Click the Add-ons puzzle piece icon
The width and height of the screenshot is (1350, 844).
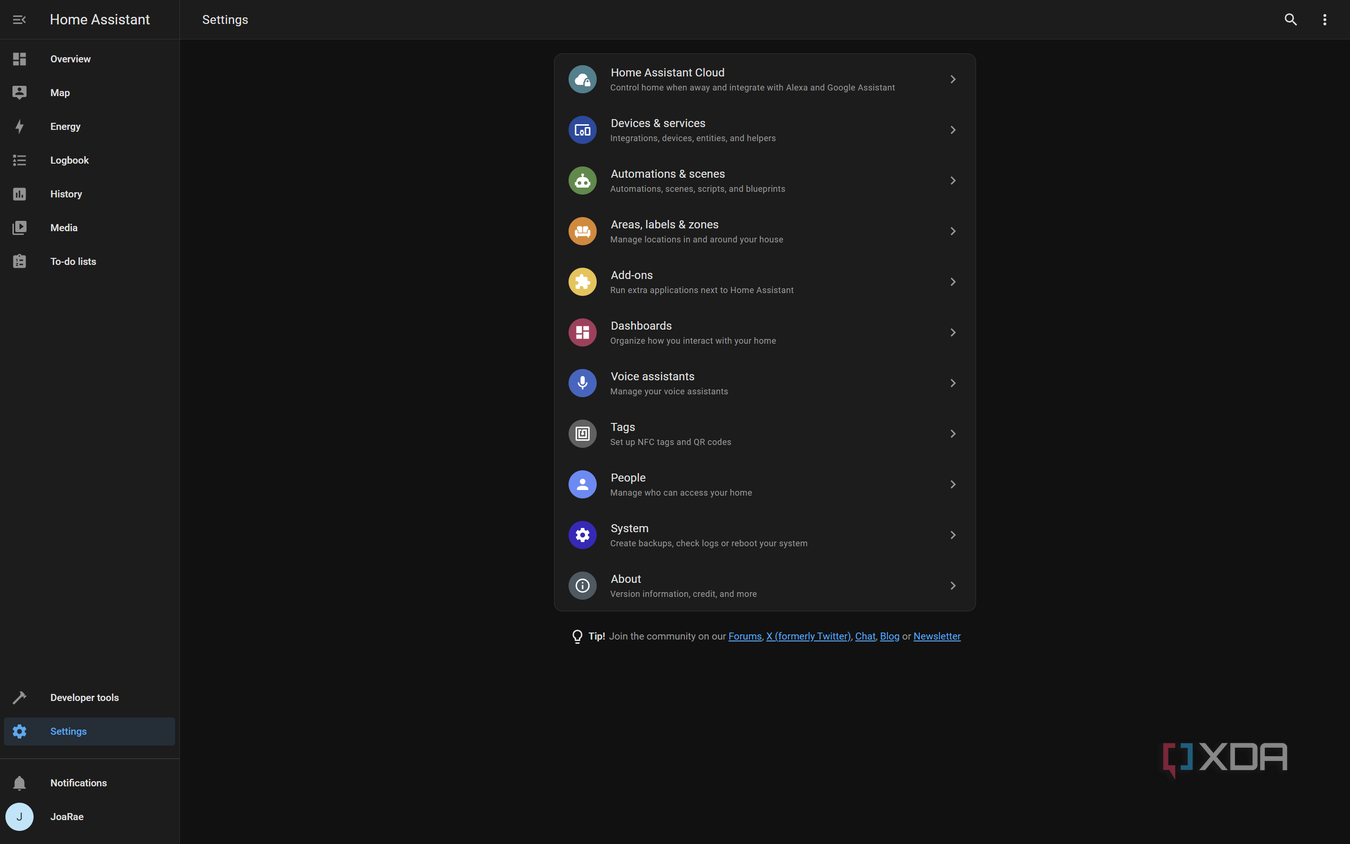(582, 282)
